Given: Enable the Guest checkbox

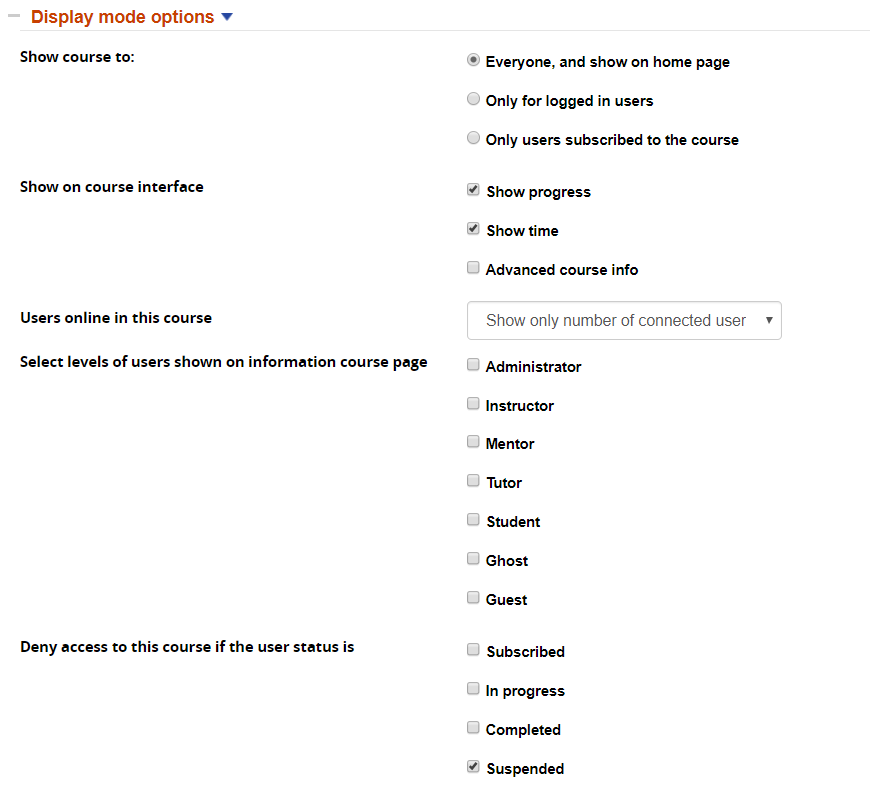Looking at the screenshot, I should [474, 599].
